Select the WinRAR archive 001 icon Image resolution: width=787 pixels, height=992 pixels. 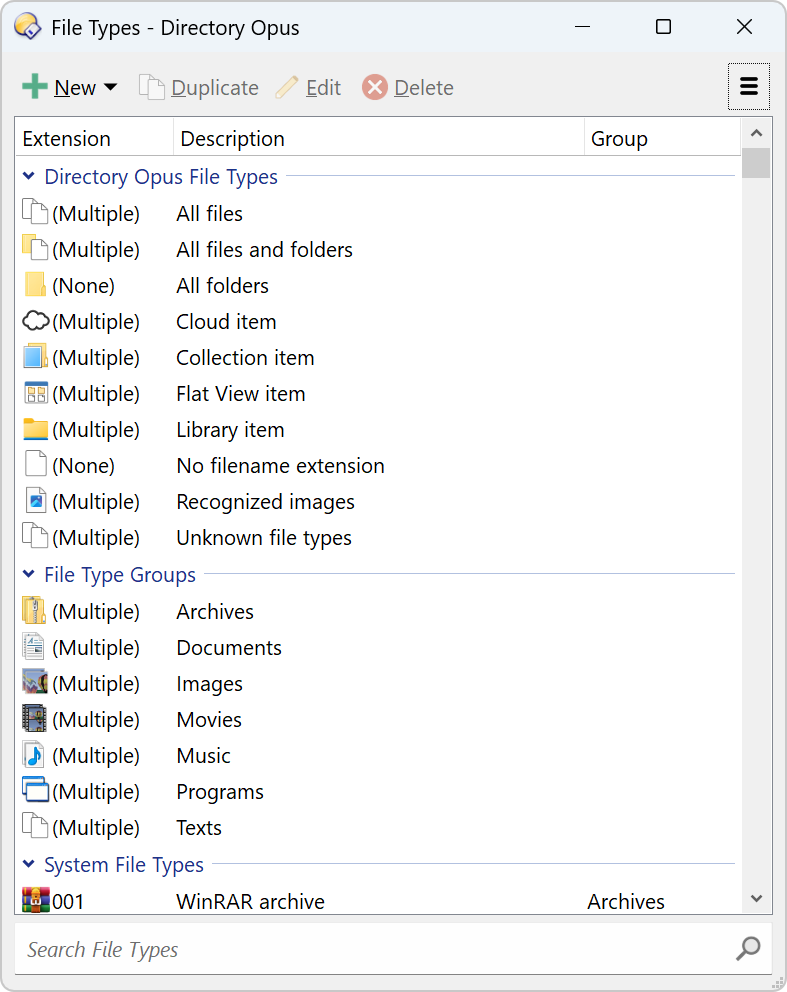tap(35, 901)
